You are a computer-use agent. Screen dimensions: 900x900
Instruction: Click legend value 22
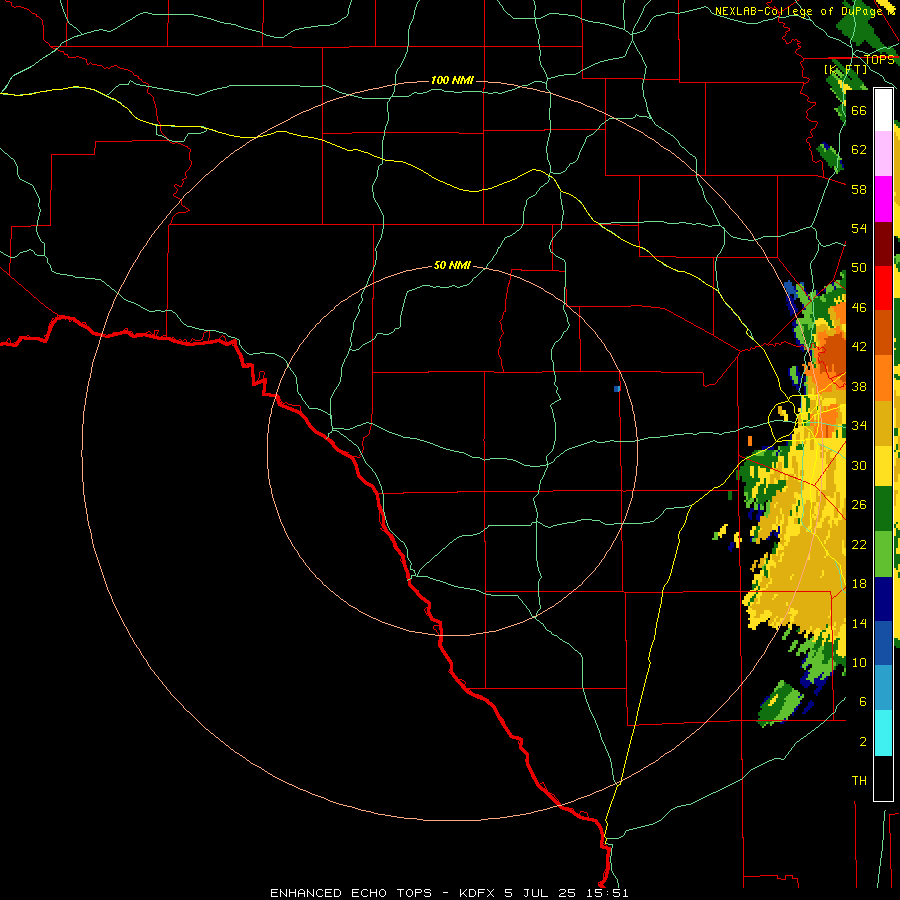[859, 544]
